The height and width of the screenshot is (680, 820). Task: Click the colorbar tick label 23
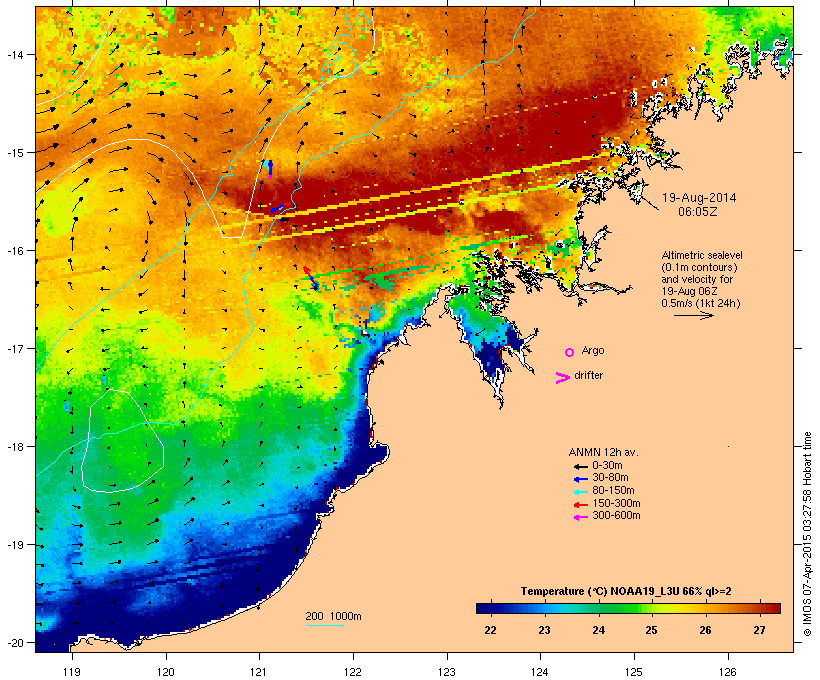tap(544, 630)
